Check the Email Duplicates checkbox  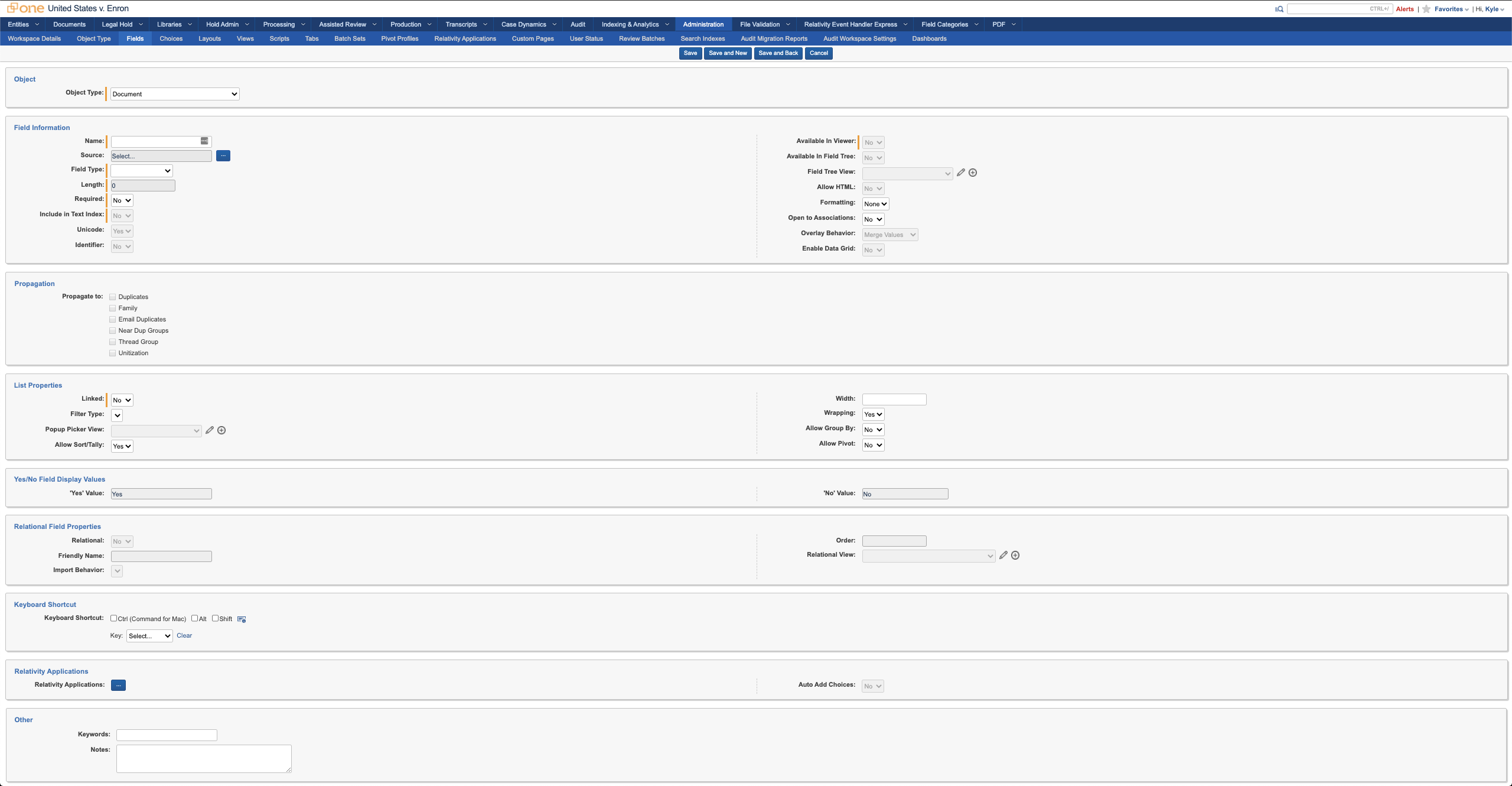[x=113, y=320]
